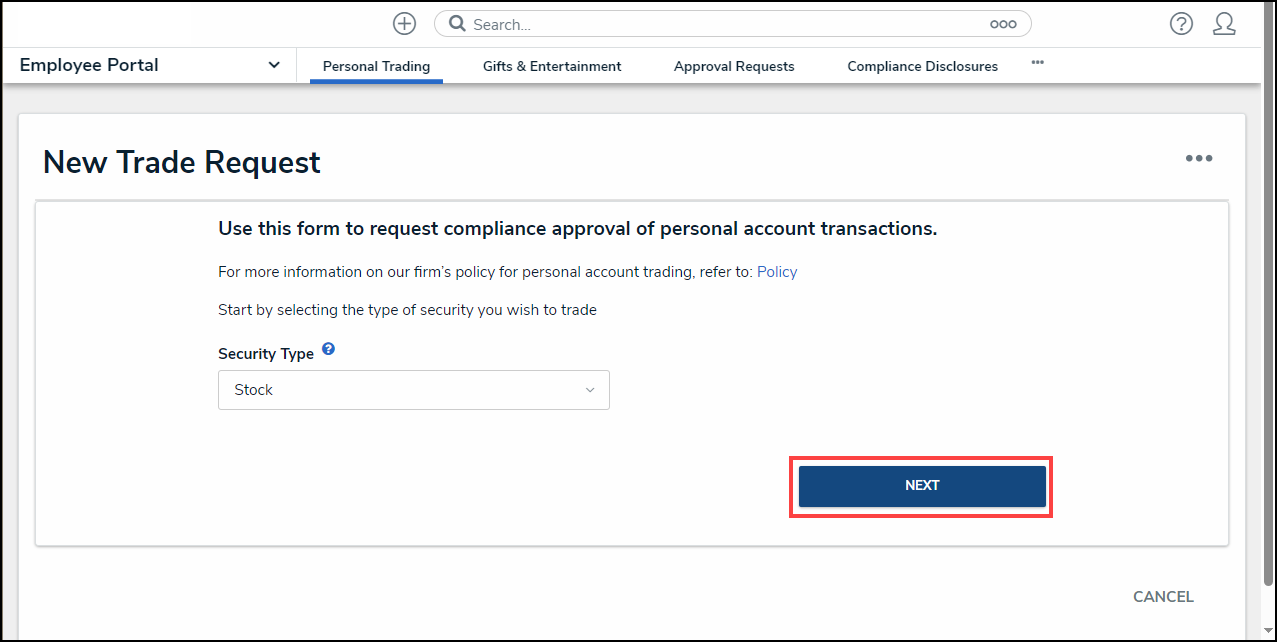Select the Compliance Disclosures tab
Viewport: 1277px width, 642px height.
pos(922,67)
